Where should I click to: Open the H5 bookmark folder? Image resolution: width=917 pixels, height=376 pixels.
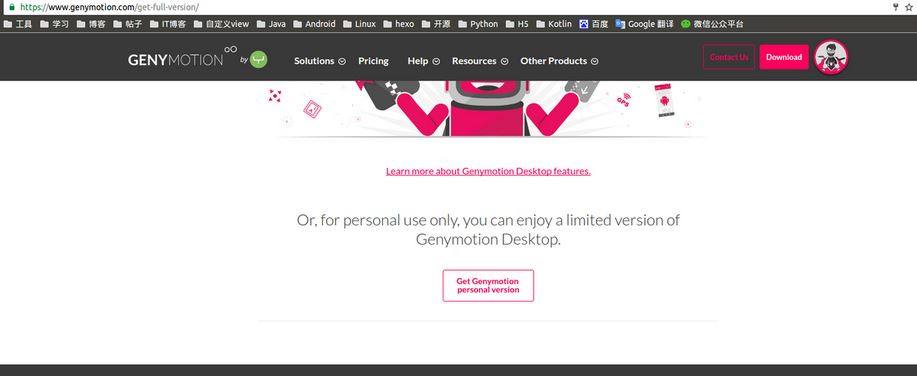click(517, 24)
